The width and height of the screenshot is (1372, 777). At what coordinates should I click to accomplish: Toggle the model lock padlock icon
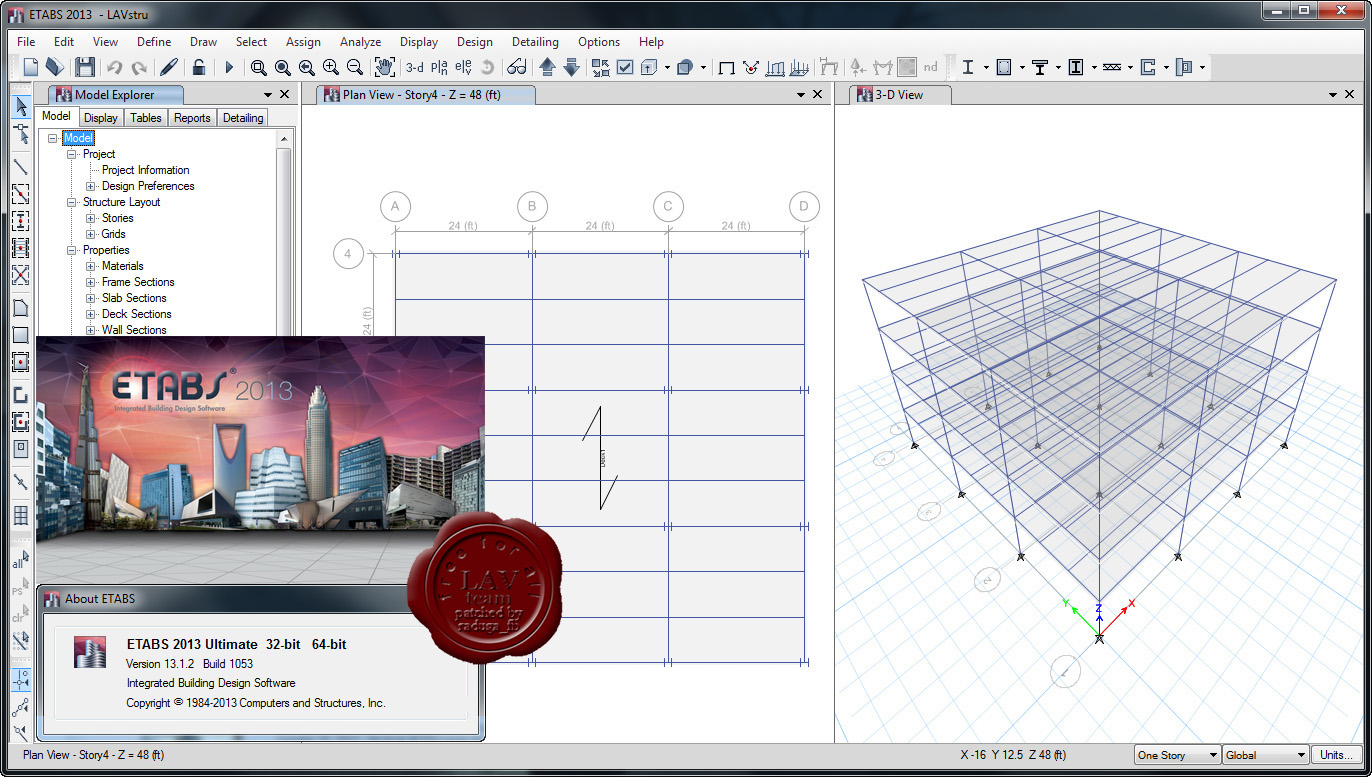pos(199,67)
